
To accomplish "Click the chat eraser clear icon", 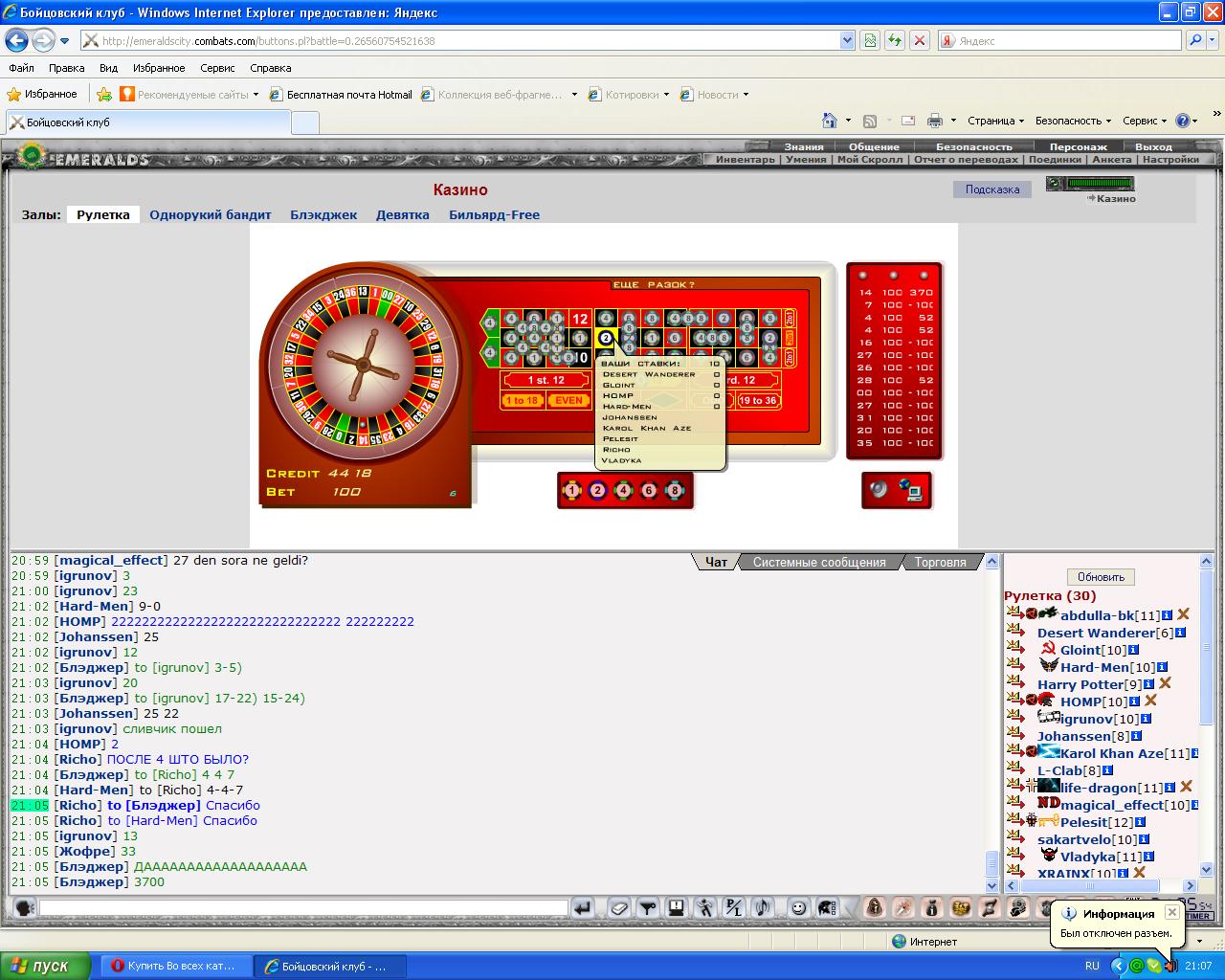I will pyautogui.click(x=619, y=907).
